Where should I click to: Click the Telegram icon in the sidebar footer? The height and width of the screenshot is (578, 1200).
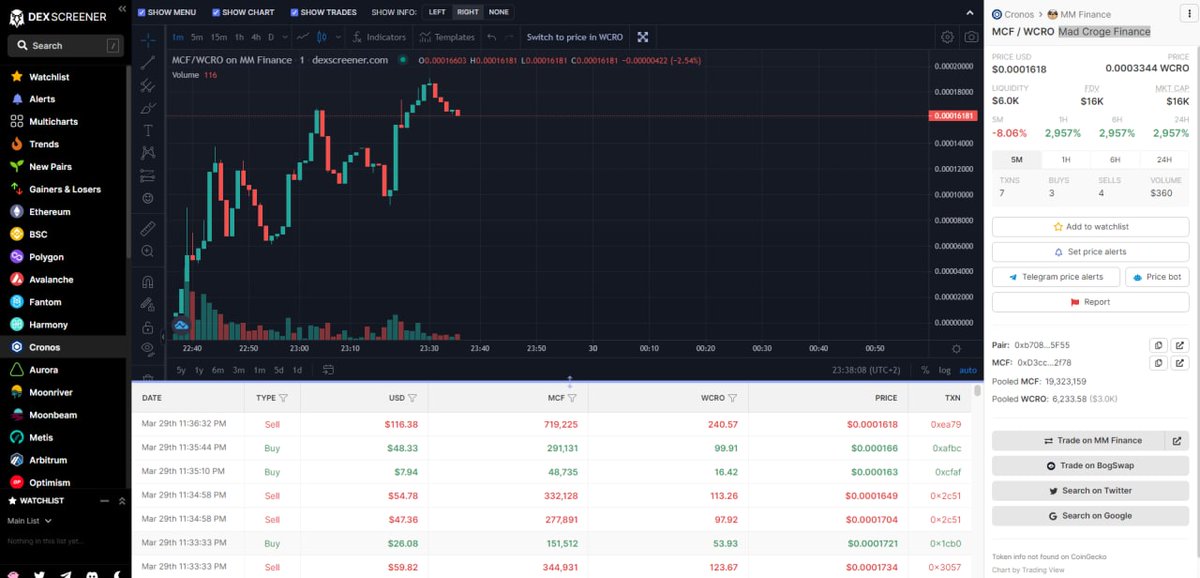click(66, 574)
